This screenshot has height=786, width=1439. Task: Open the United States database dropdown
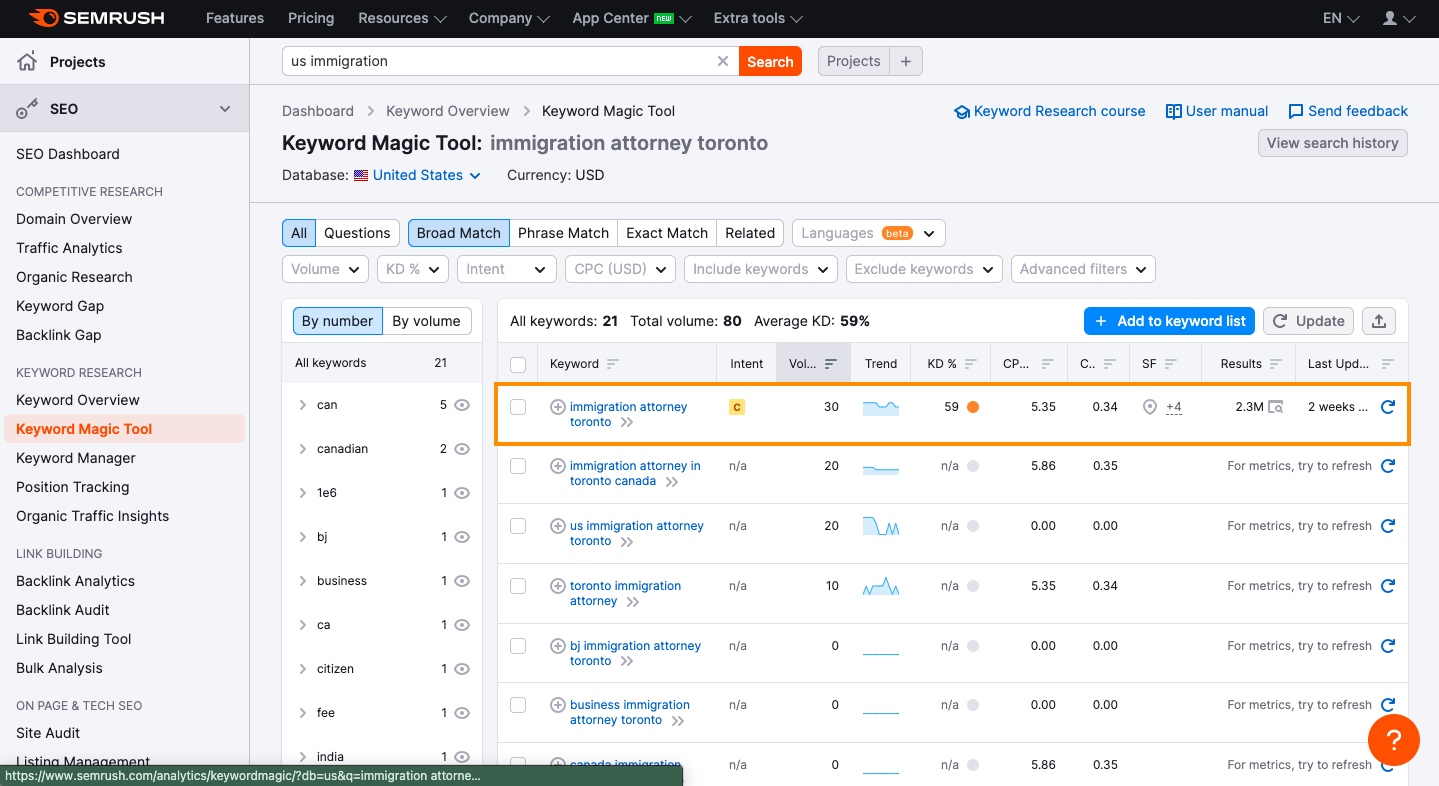pos(417,175)
